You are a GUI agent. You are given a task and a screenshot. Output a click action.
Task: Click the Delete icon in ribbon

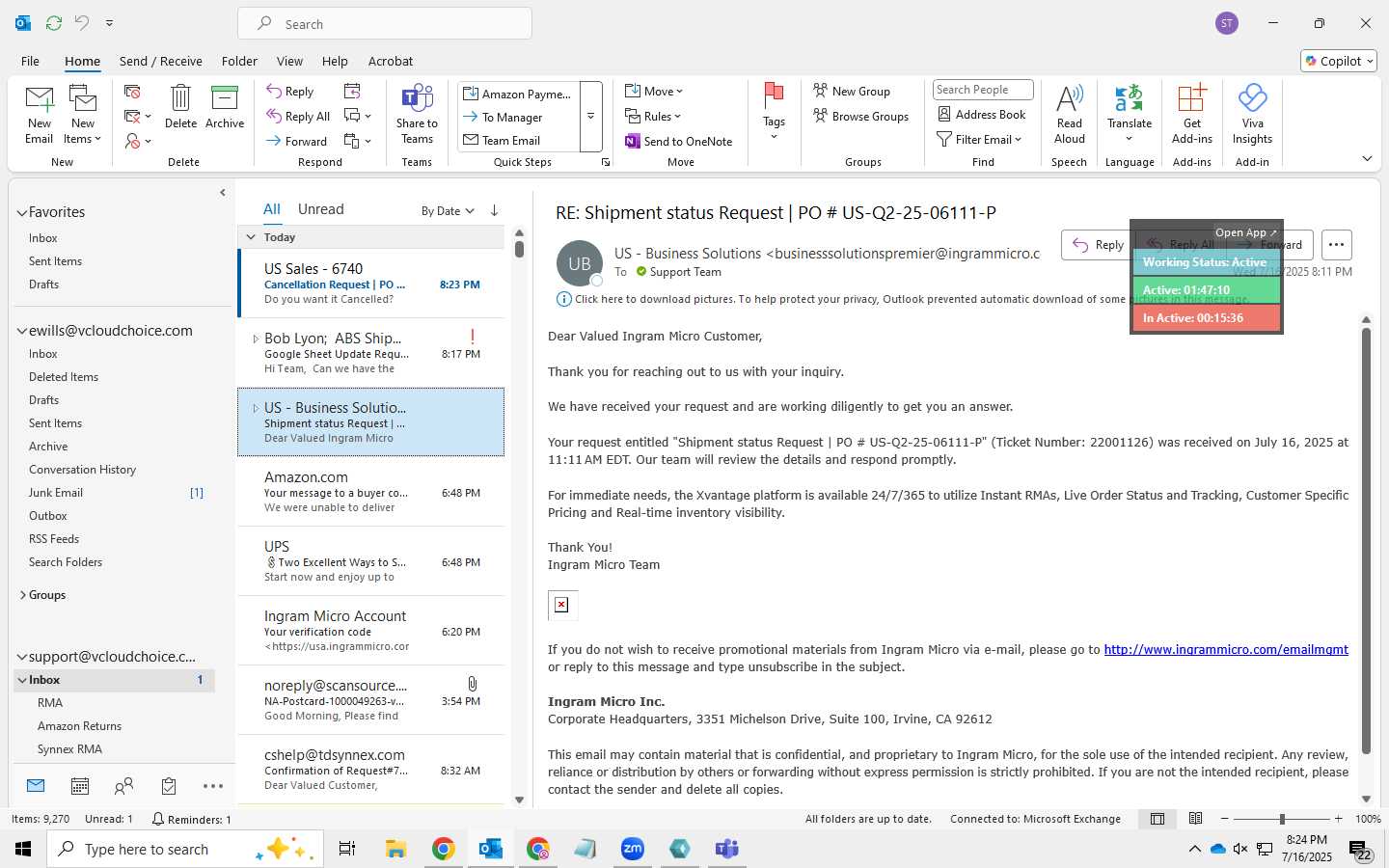tap(180, 106)
